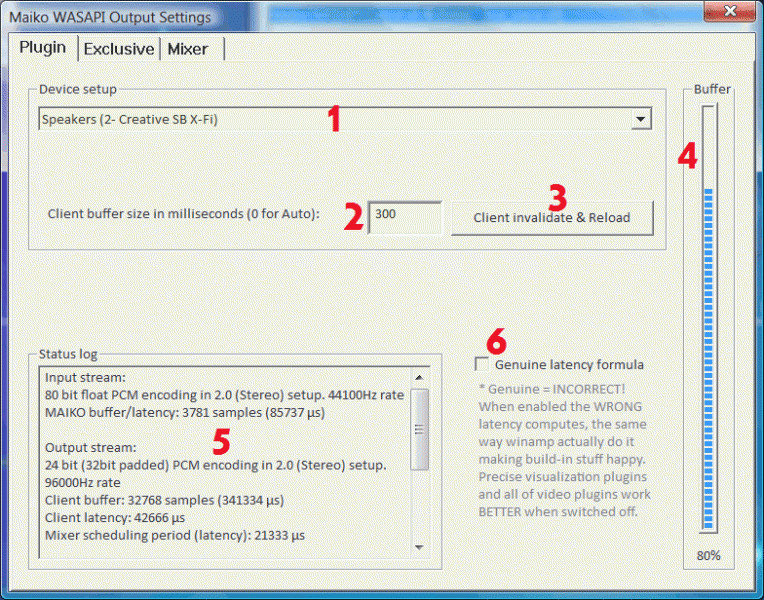Screen dimensions: 764x600
Task: Click 'Client buffer: 32768 samples' log line
Action: 164,500
